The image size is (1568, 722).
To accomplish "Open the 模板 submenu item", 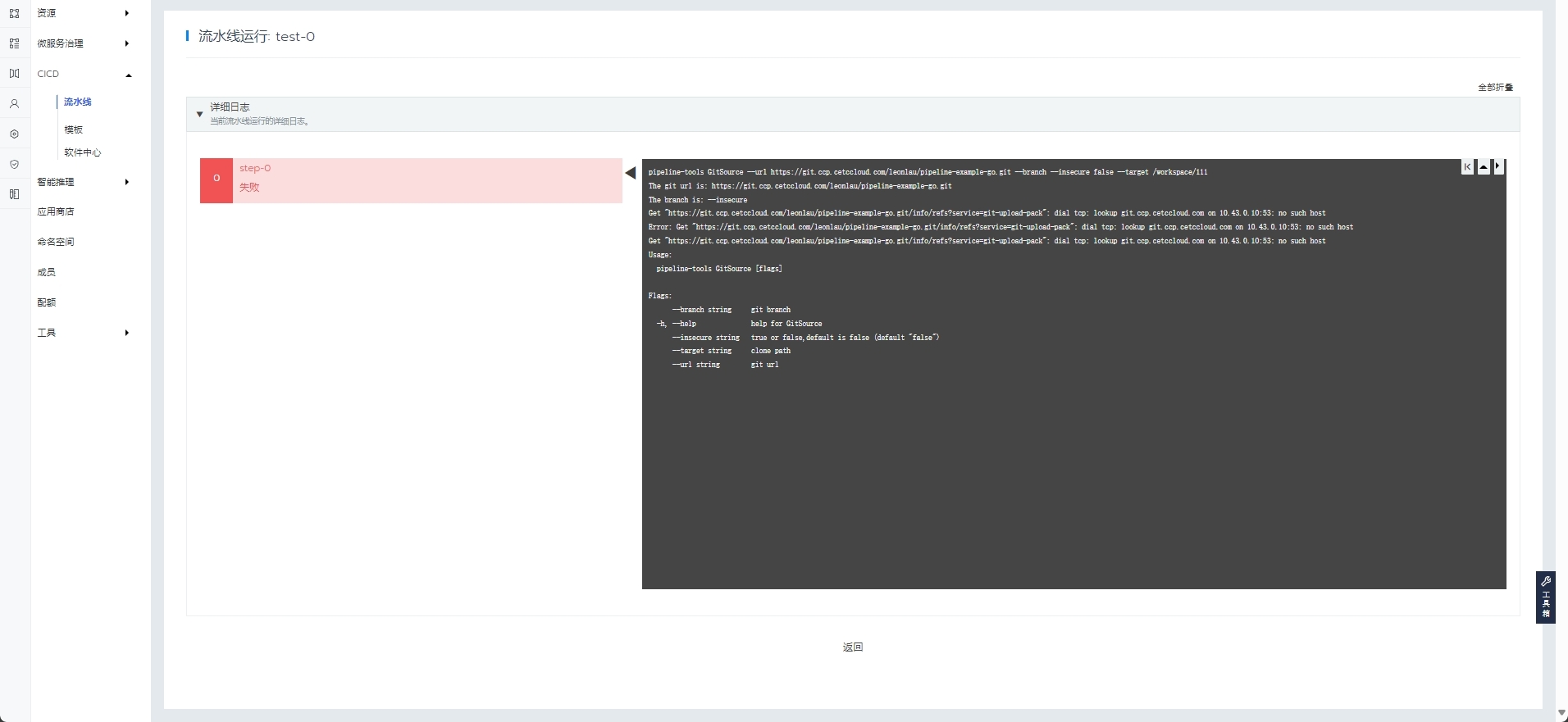I will coord(74,129).
